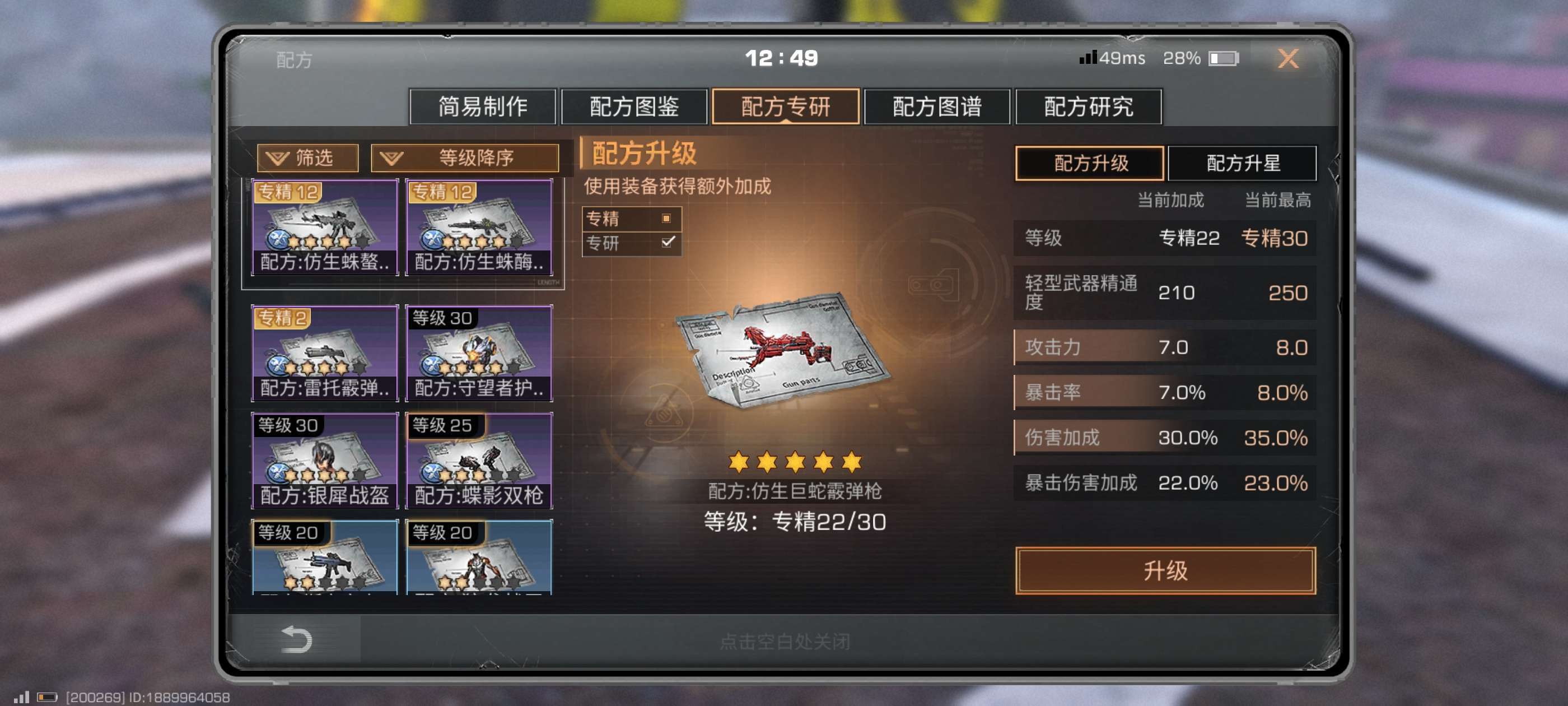Switch to the 配方研究 tab
The height and width of the screenshot is (706, 1568).
click(x=1088, y=106)
